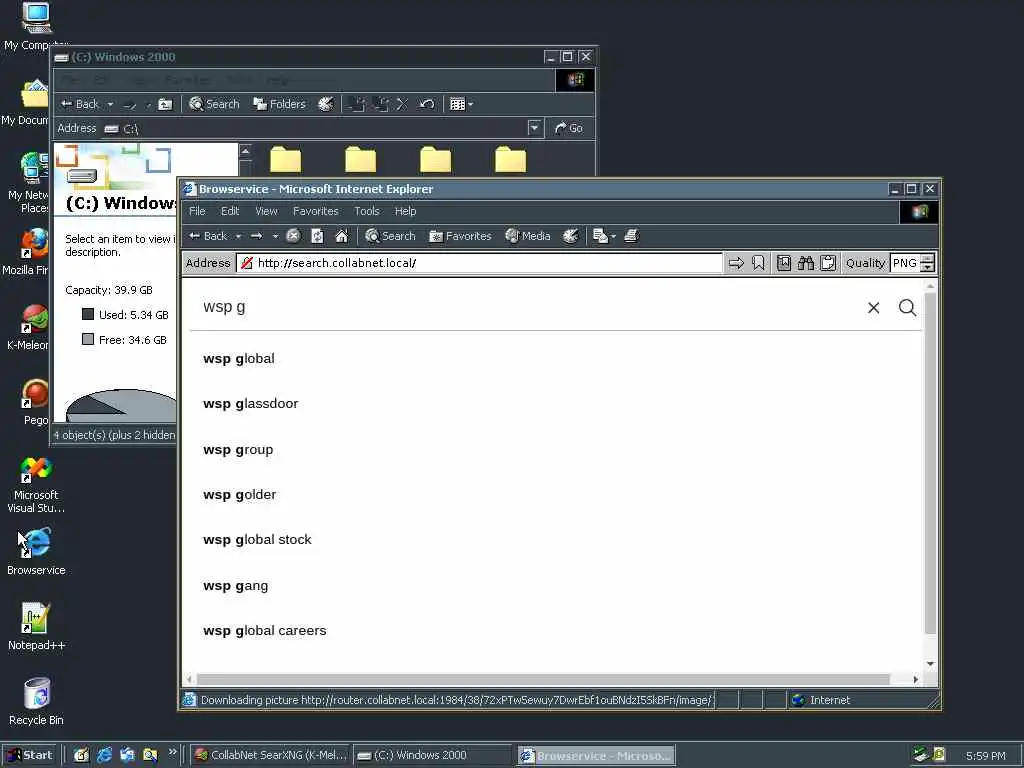Open File menu in Internet Explorer
This screenshot has height=768, width=1024.
point(197,211)
